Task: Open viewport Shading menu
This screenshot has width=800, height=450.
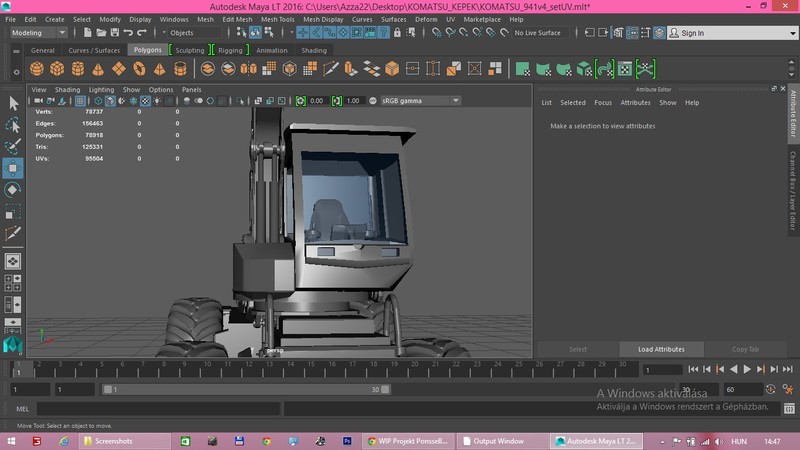Action: pyautogui.click(x=67, y=89)
